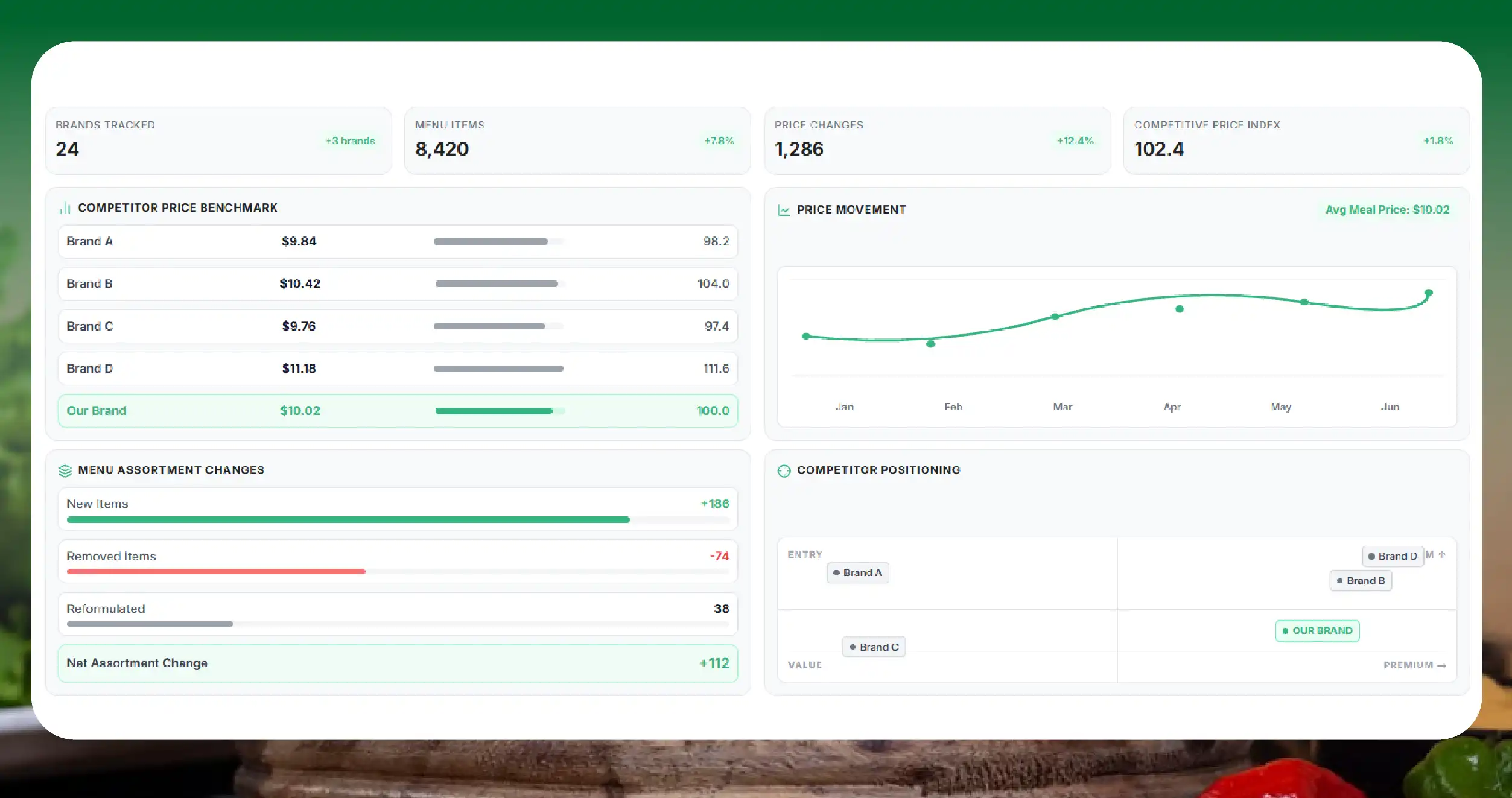Click the Jan axis label
The height and width of the screenshot is (798, 1512).
pos(845,407)
